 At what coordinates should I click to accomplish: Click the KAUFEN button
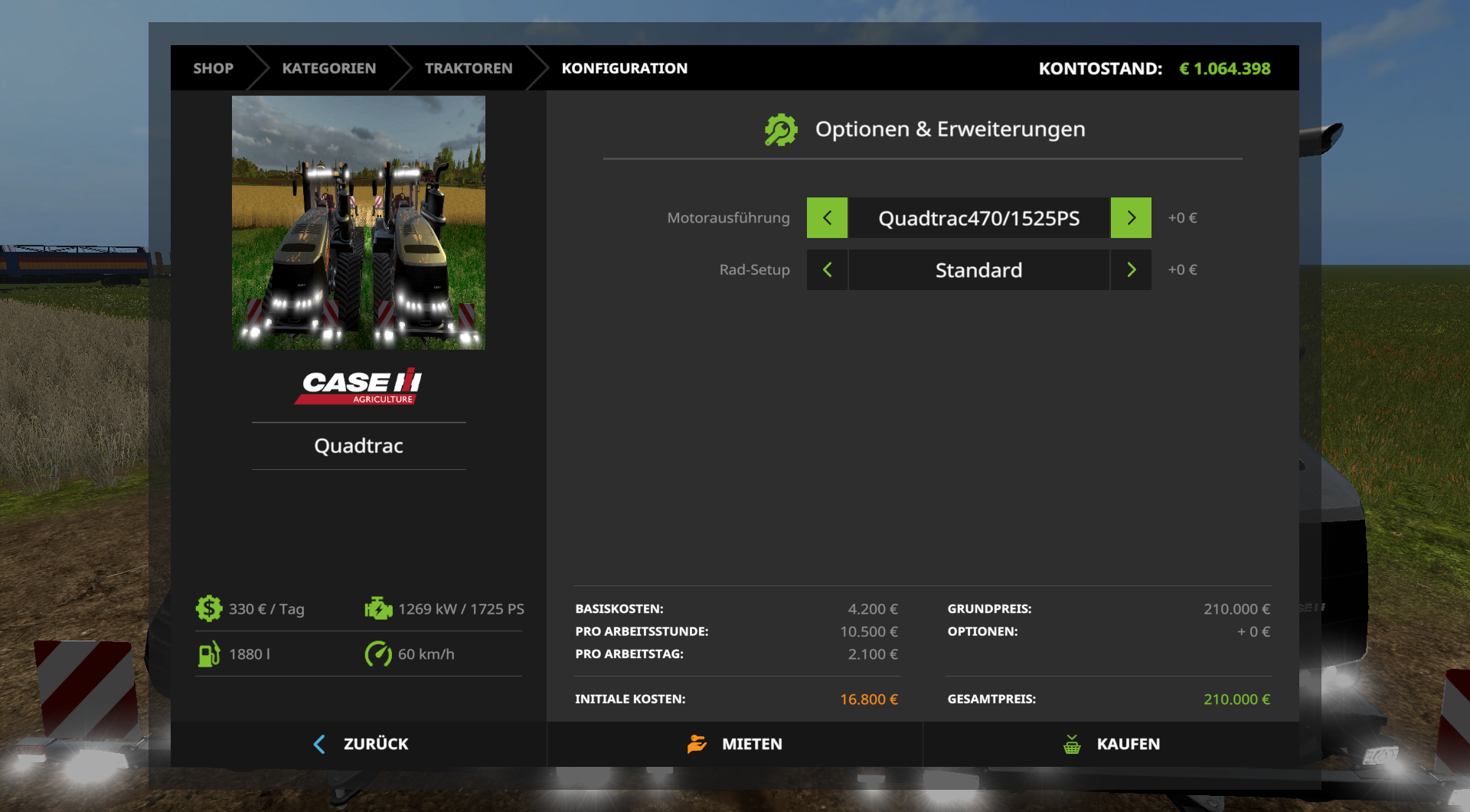tap(1111, 744)
